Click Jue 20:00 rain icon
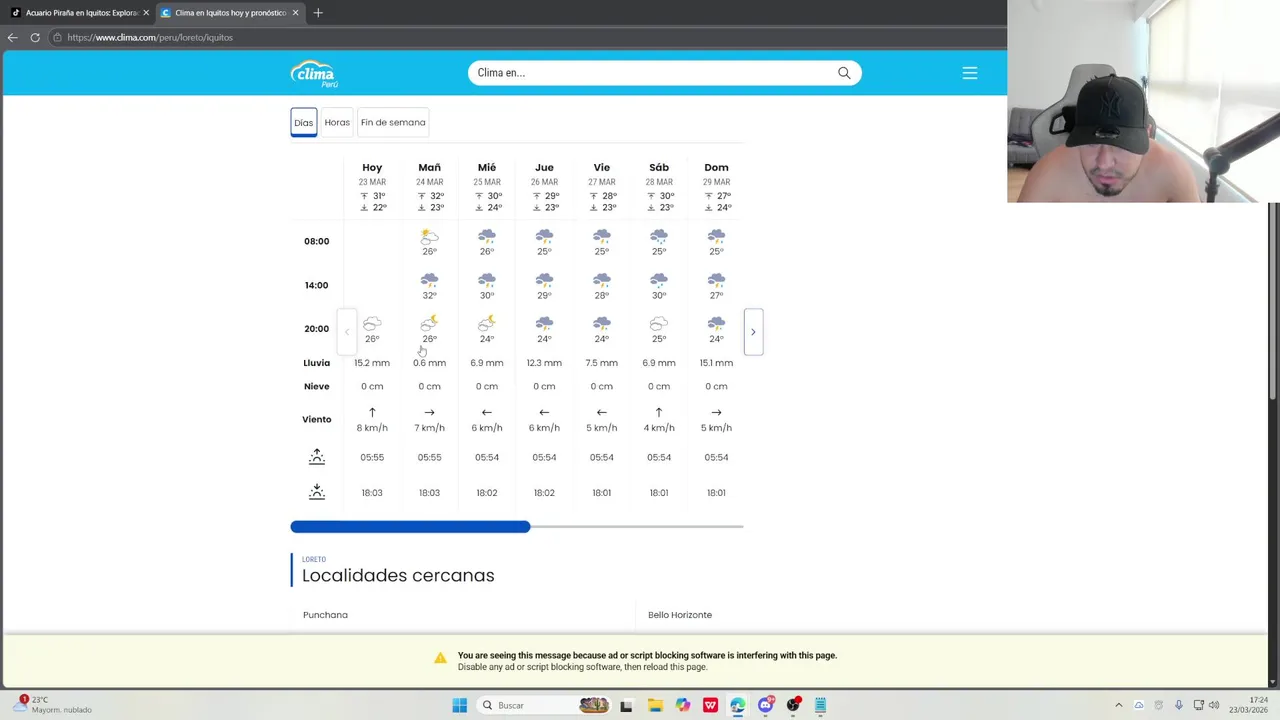This screenshot has height=720, width=1280. 544,324
